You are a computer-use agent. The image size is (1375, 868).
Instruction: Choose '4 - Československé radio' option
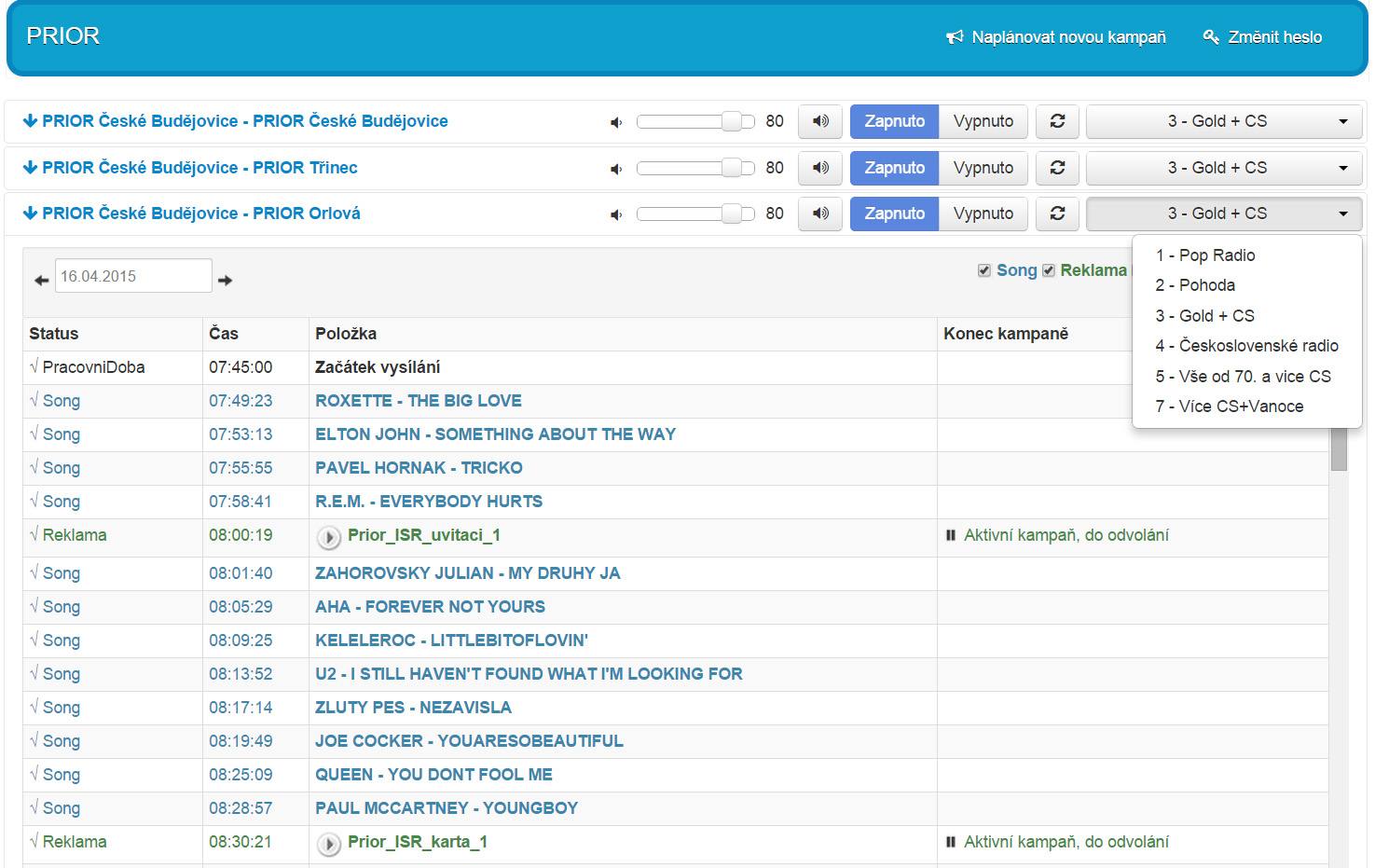coord(1246,346)
